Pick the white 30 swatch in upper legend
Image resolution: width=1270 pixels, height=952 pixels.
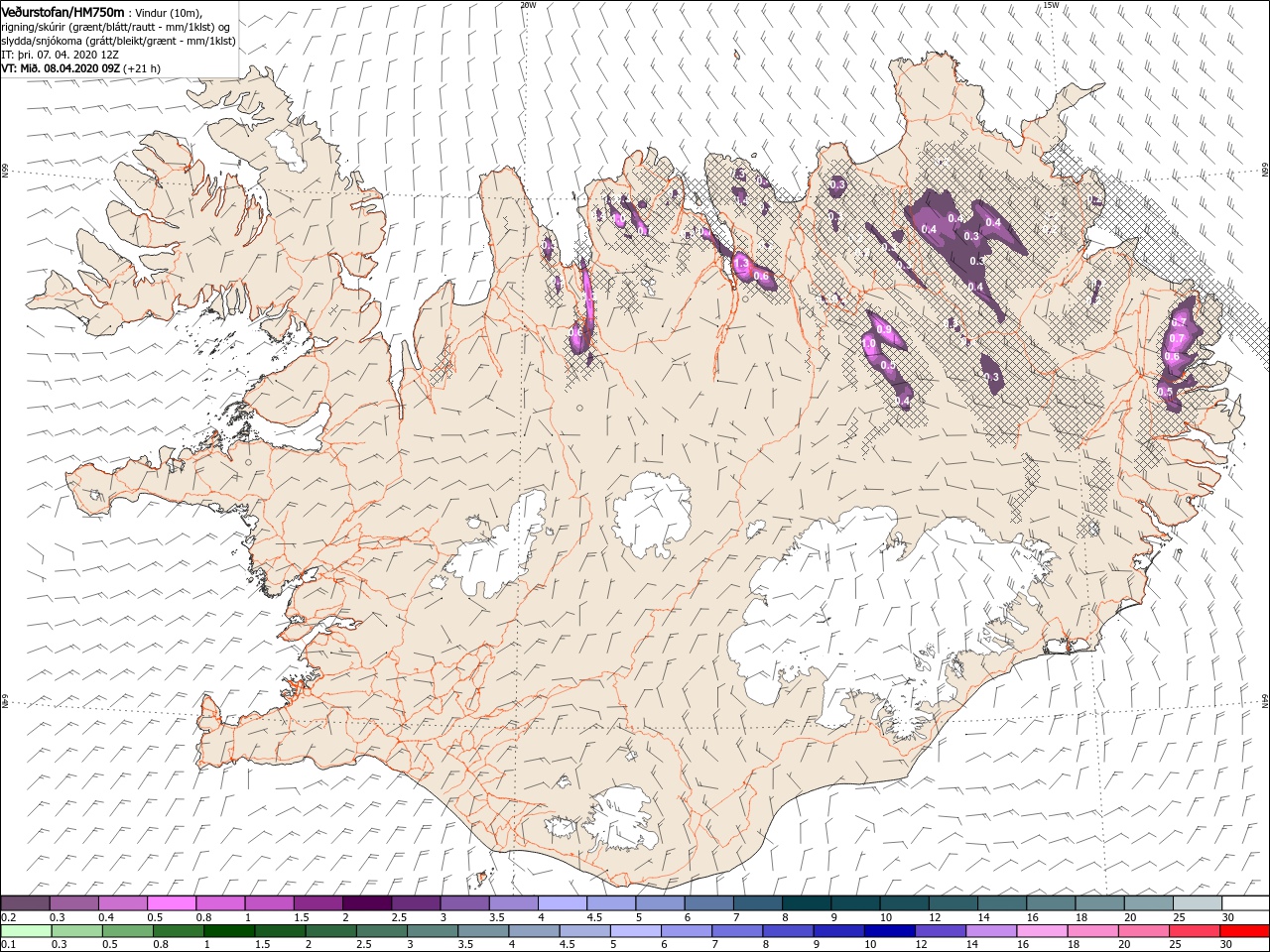(1245, 903)
